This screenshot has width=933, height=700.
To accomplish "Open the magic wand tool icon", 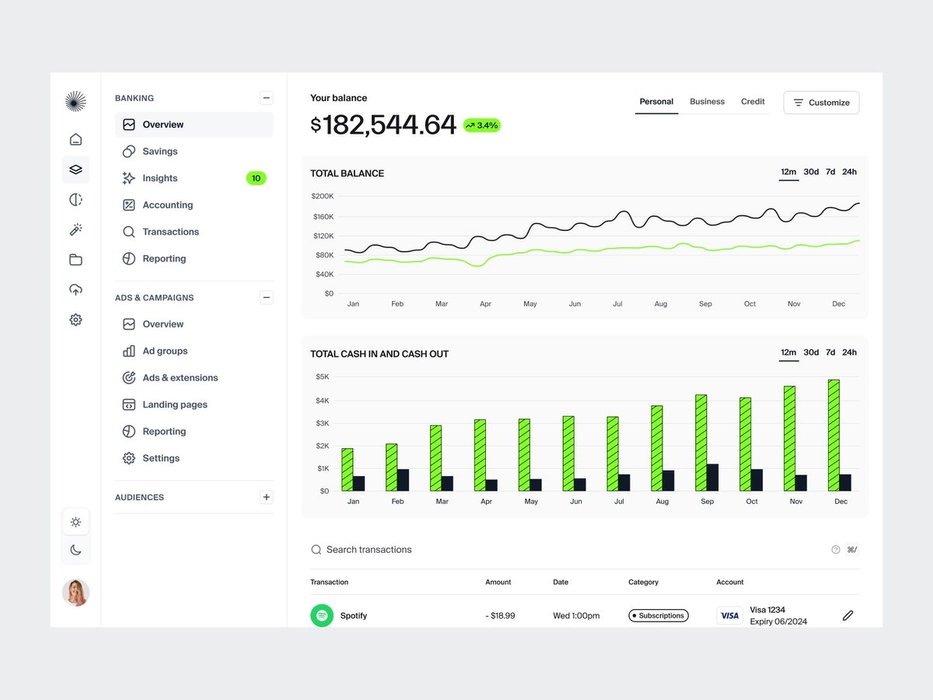I will tap(76, 230).
